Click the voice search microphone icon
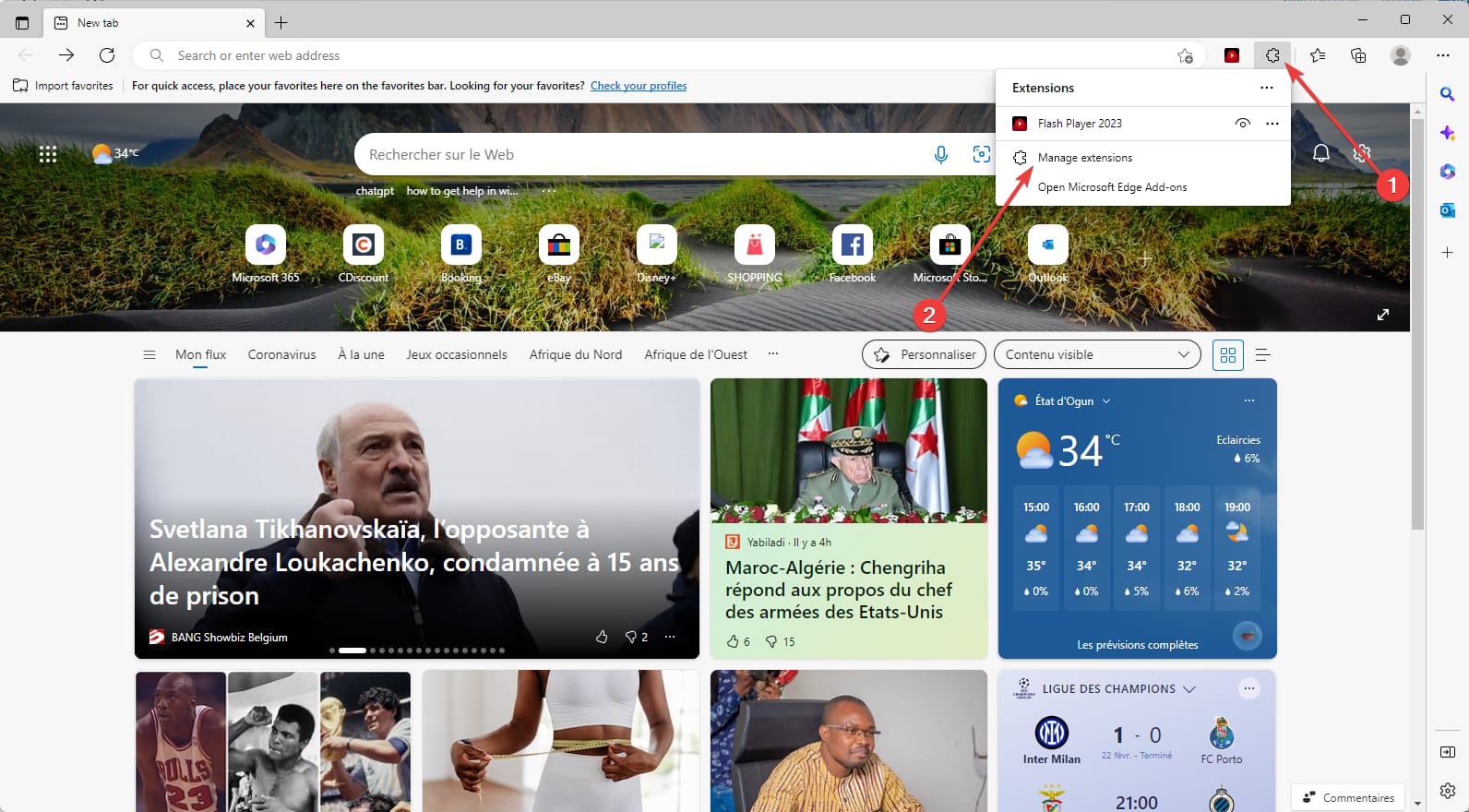The width and height of the screenshot is (1469, 812). (941, 155)
